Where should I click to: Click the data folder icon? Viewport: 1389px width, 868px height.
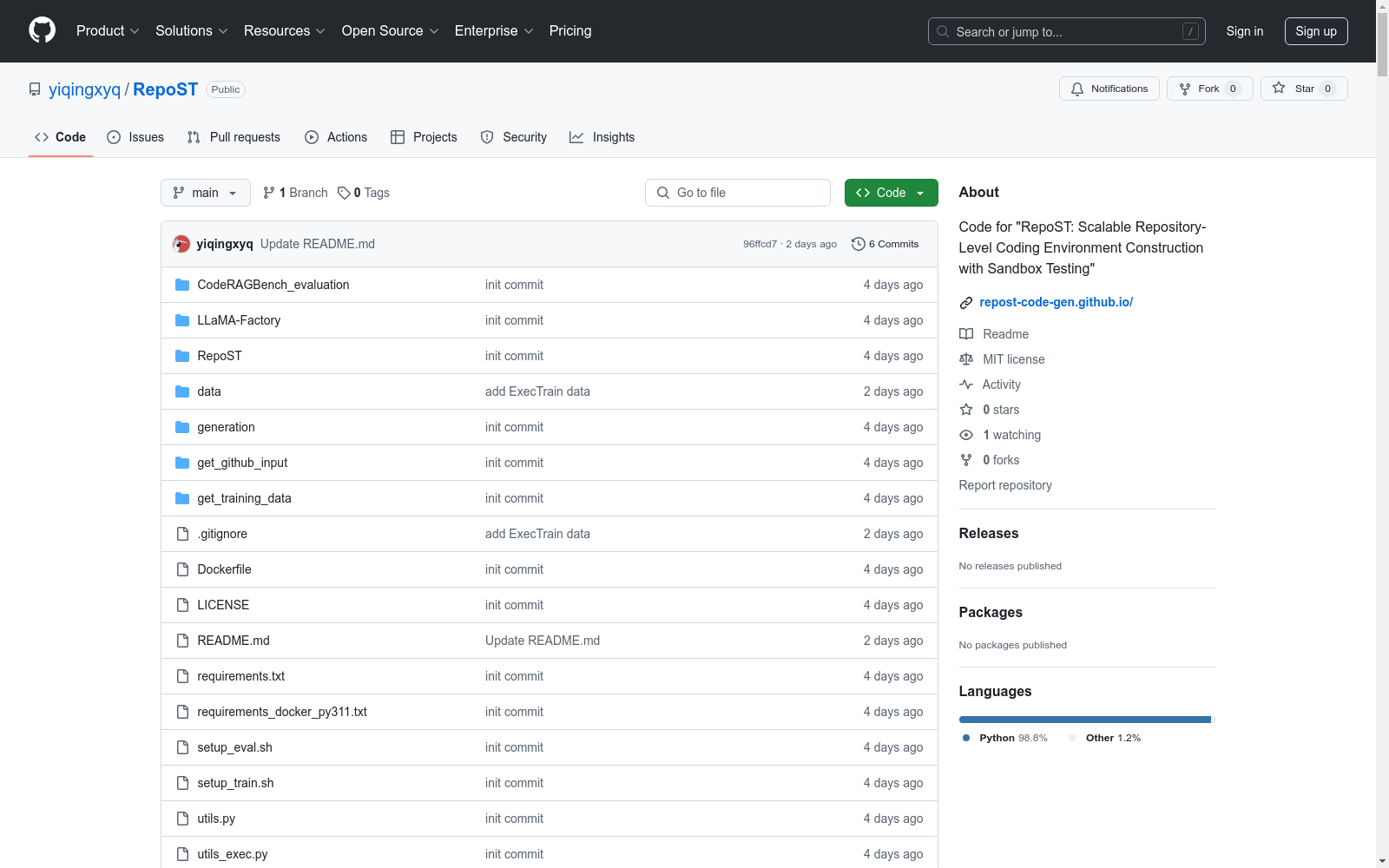(182, 391)
